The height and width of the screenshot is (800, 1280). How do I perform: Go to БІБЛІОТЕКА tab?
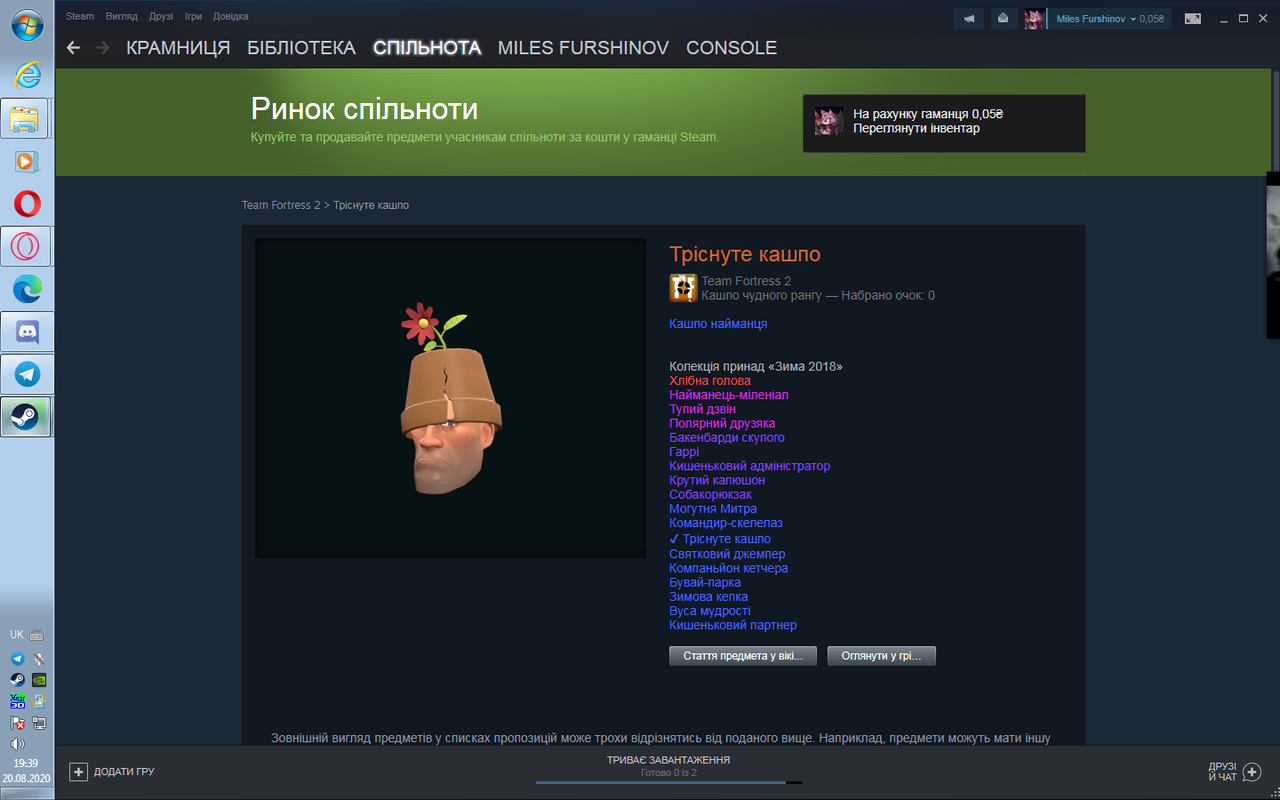click(301, 48)
